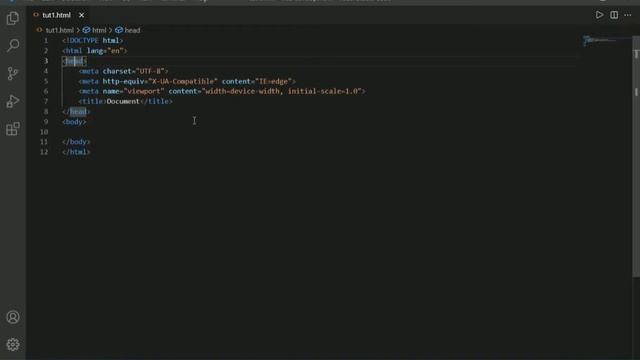Click the closing </html> tag
This screenshot has height=360, width=640.
[x=76, y=152]
